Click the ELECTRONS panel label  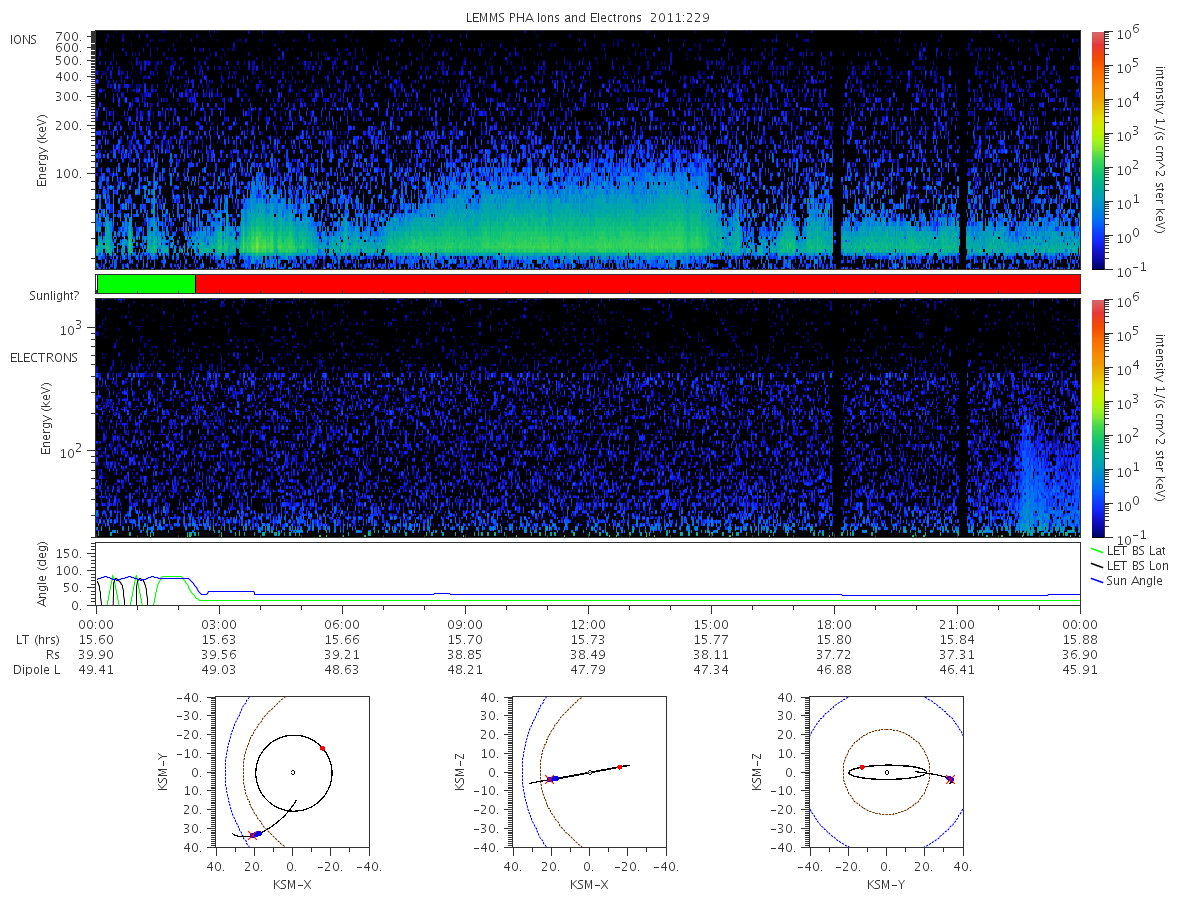point(43,357)
